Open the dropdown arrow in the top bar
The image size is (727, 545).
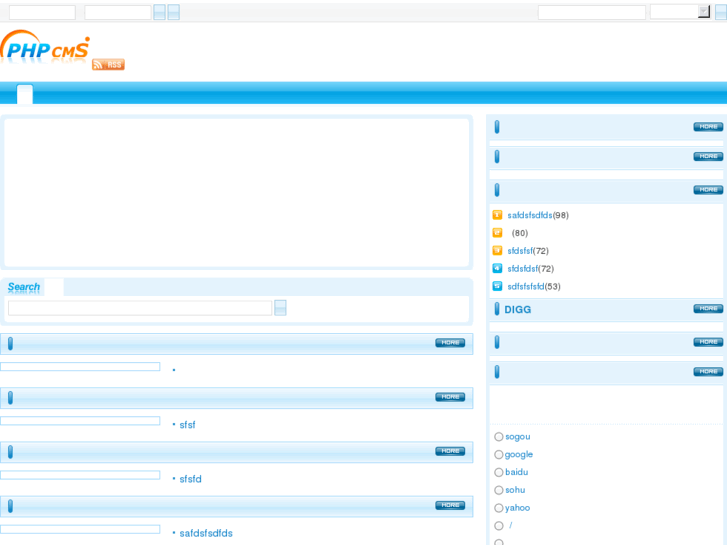(704, 12)
